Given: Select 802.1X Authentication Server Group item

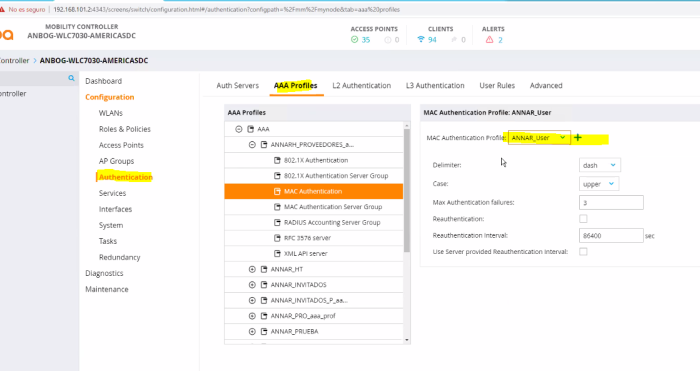Looking at the screenshot, I should pos(313,176).
